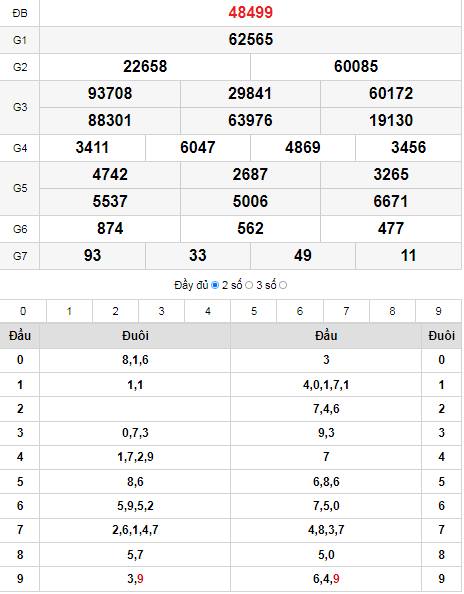Click the G2 number 22658
This screenshot has width=464, height=594.
coord(145,67)
